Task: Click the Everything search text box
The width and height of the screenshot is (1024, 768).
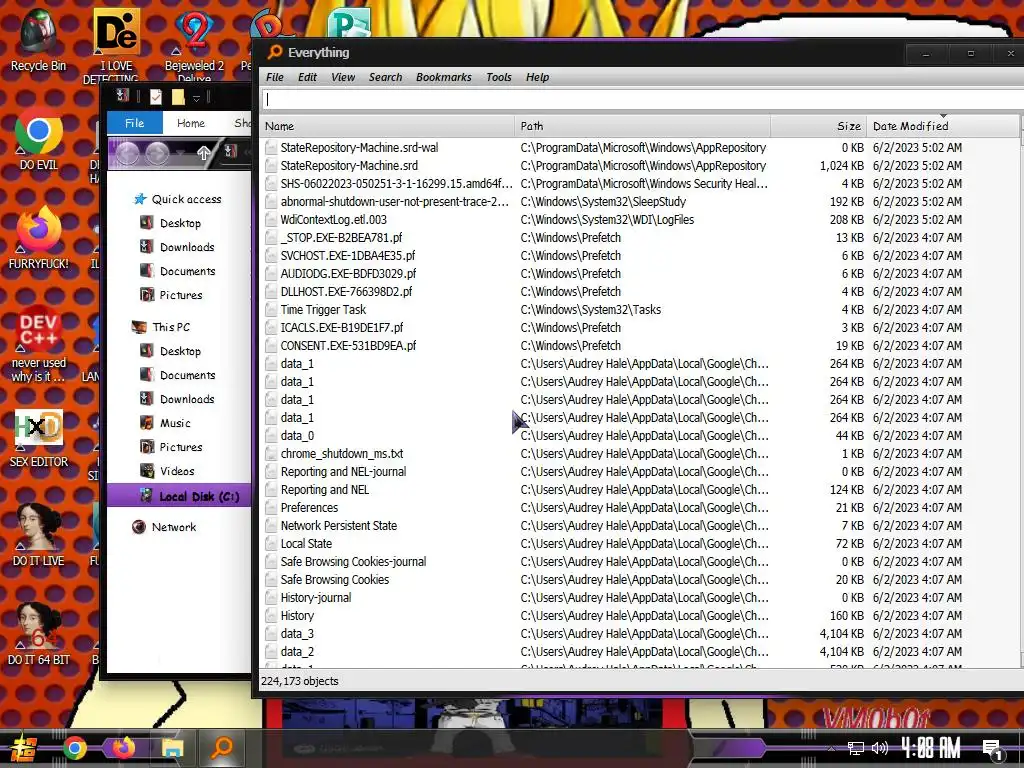Action: (x=643, y=99)
